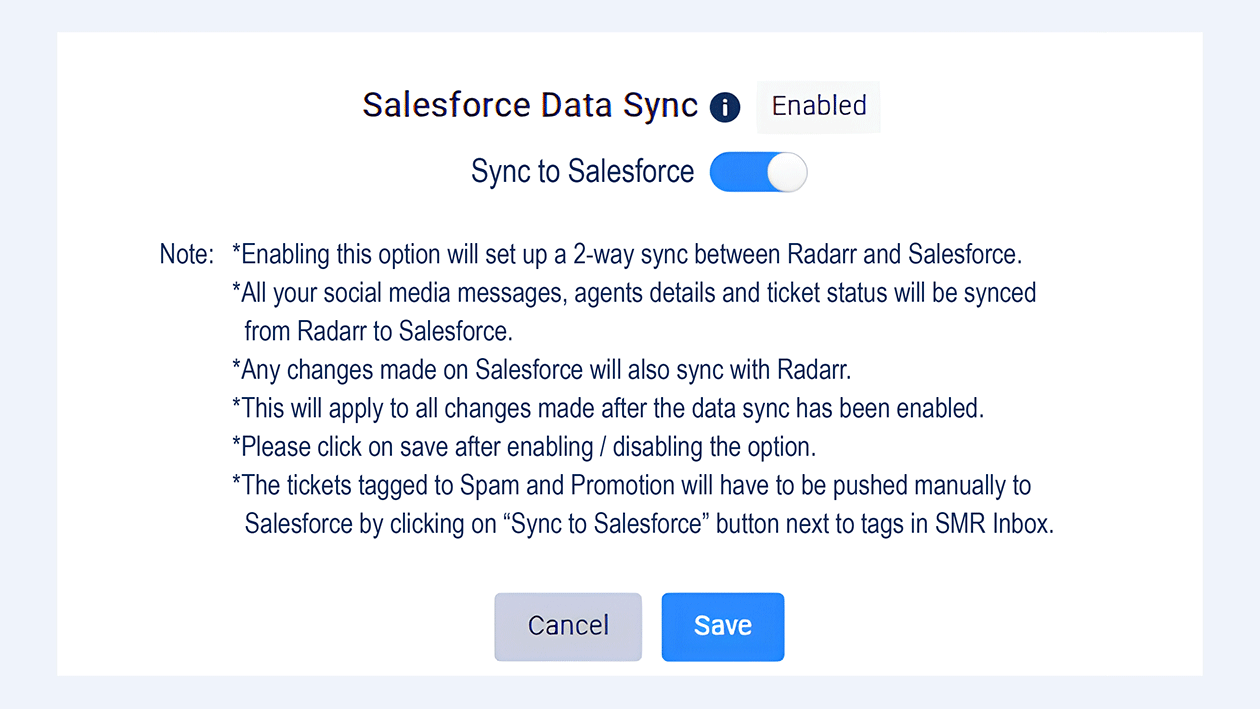
Task: Click the Save button
Action: [x=722, y=626]
